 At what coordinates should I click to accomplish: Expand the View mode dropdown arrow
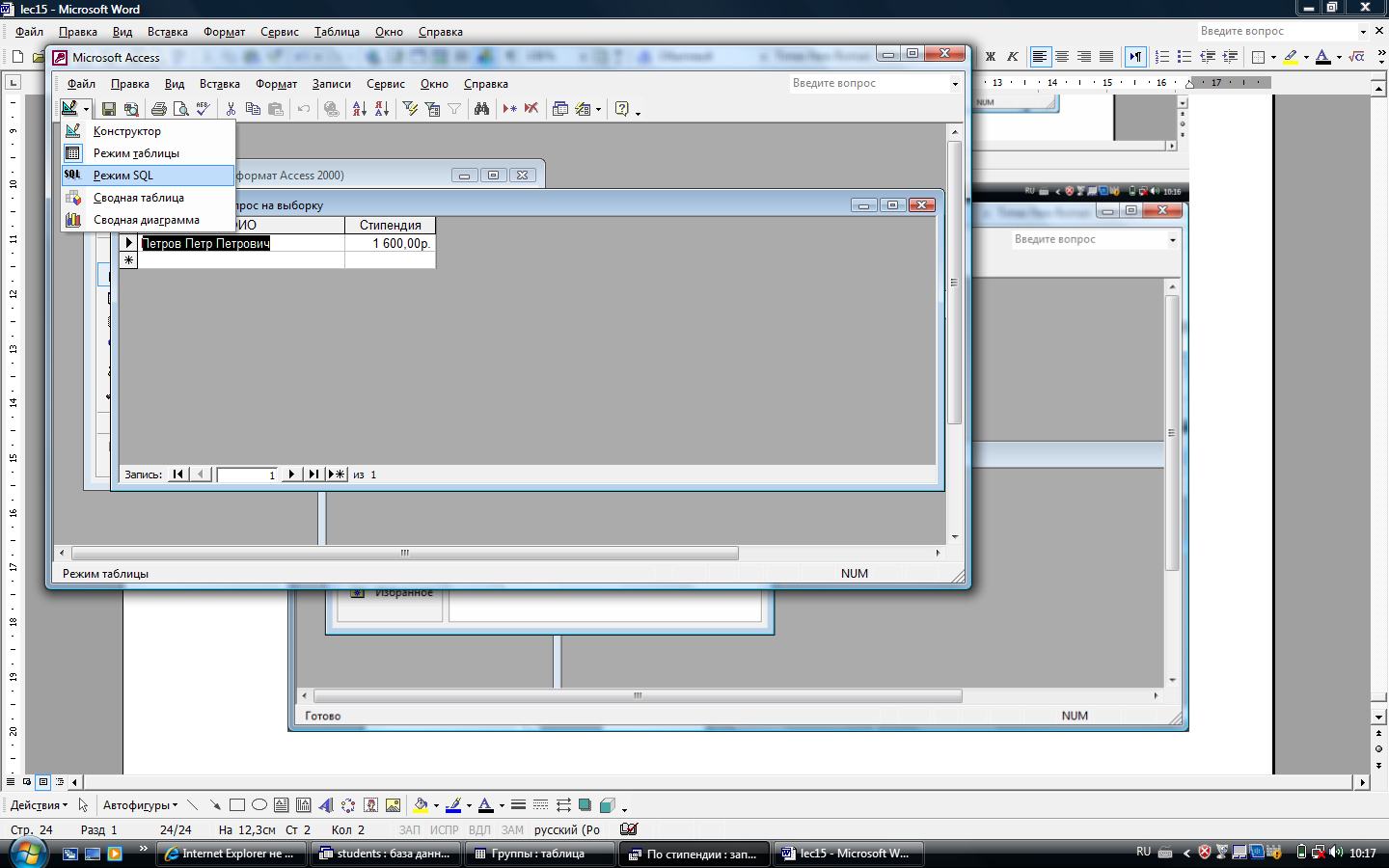86,109
